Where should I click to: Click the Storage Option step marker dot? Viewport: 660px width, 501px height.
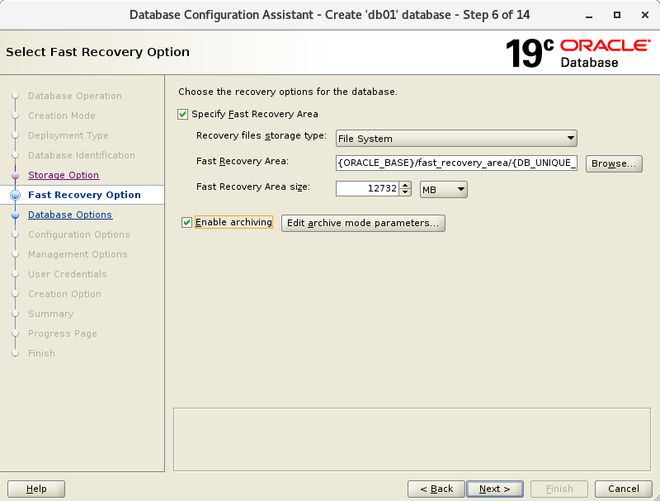pos(16,176)
